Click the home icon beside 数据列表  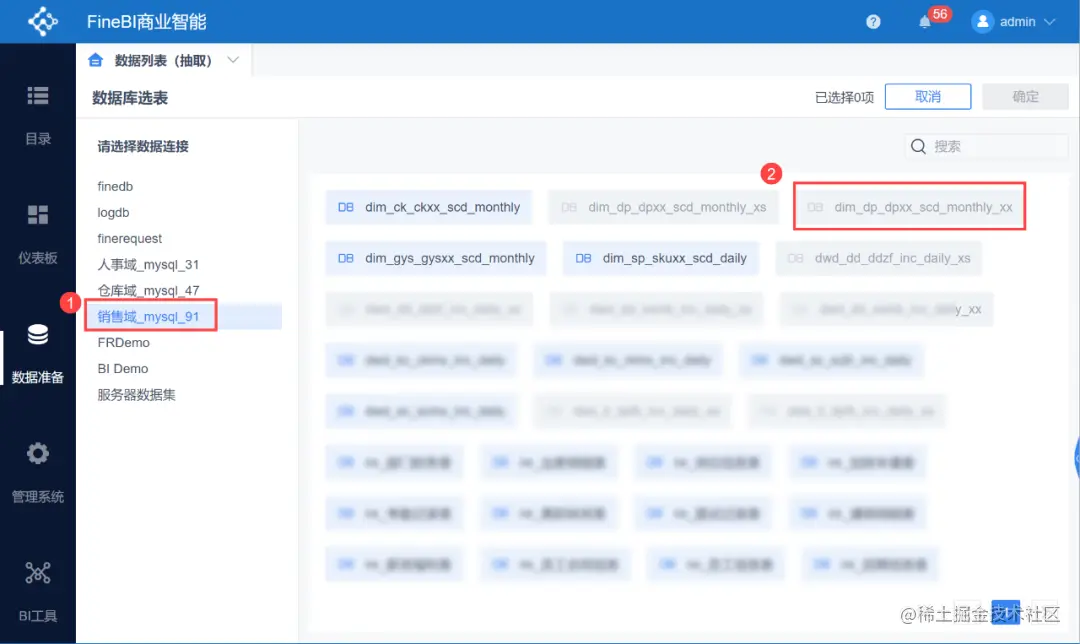[96, 60]
